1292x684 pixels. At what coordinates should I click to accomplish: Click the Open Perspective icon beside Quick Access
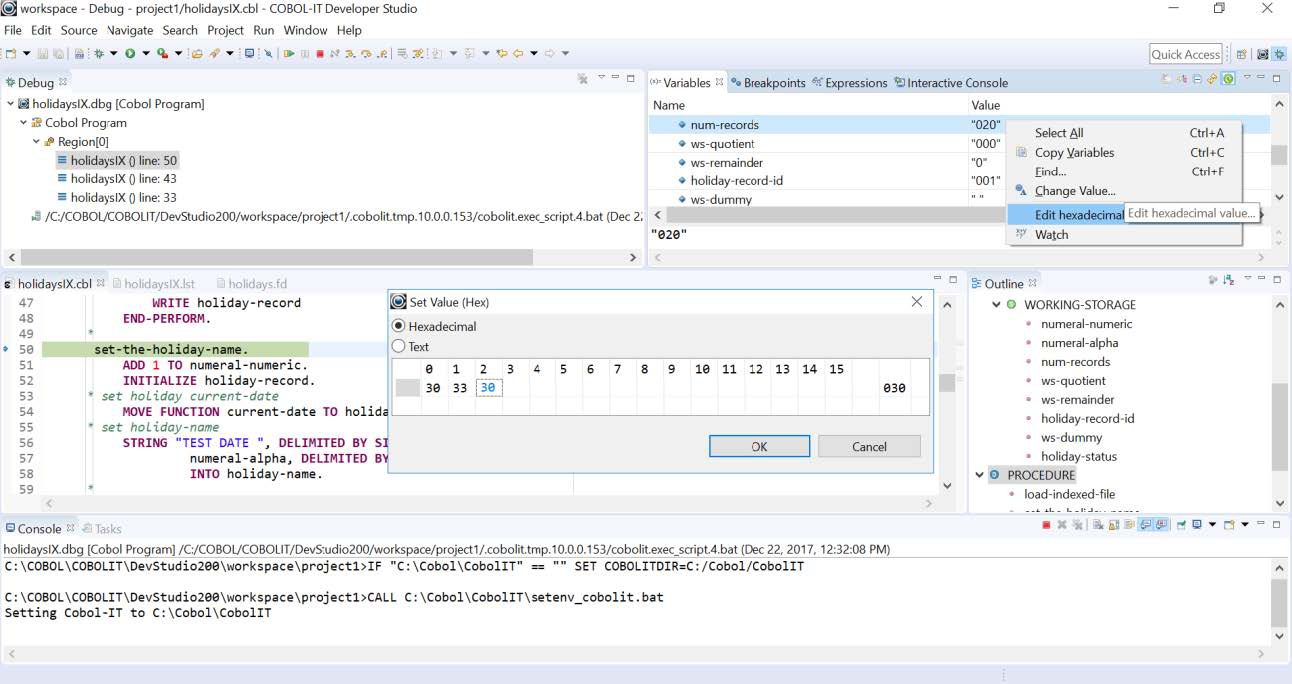click(1241, 55)
